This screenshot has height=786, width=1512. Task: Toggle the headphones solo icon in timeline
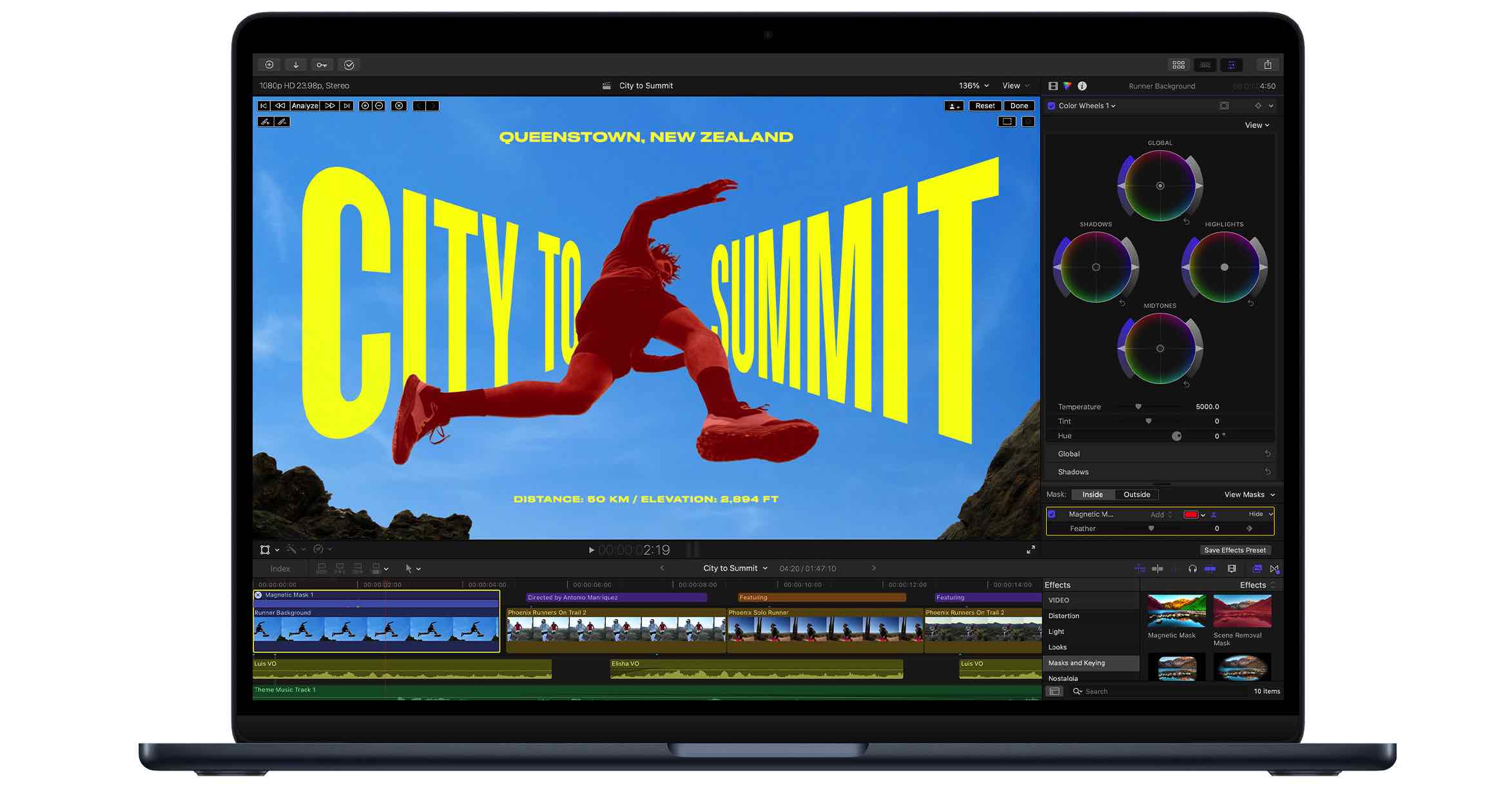click(x=1192, y=569)
